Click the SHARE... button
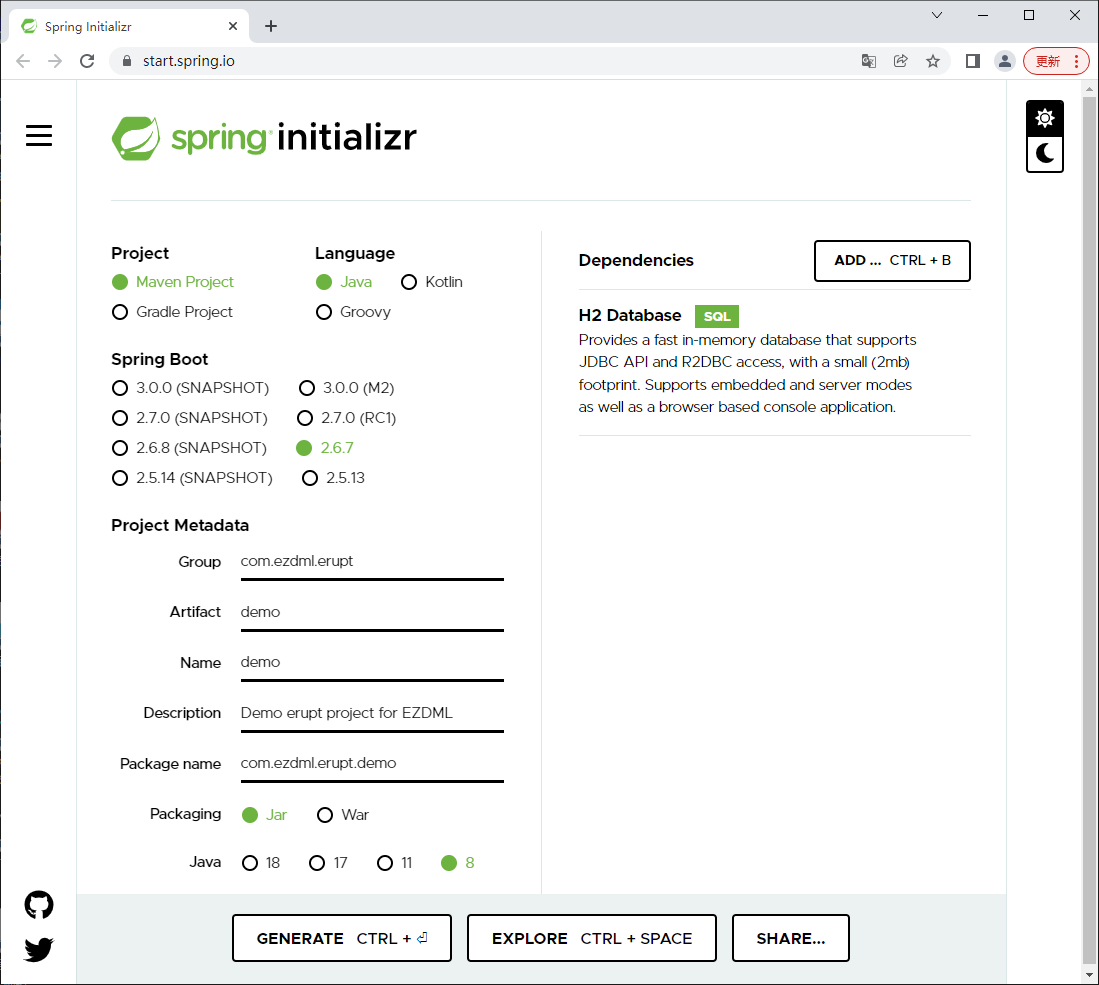The height and width of the screenshot is (985, 1099). coord(791,938)
